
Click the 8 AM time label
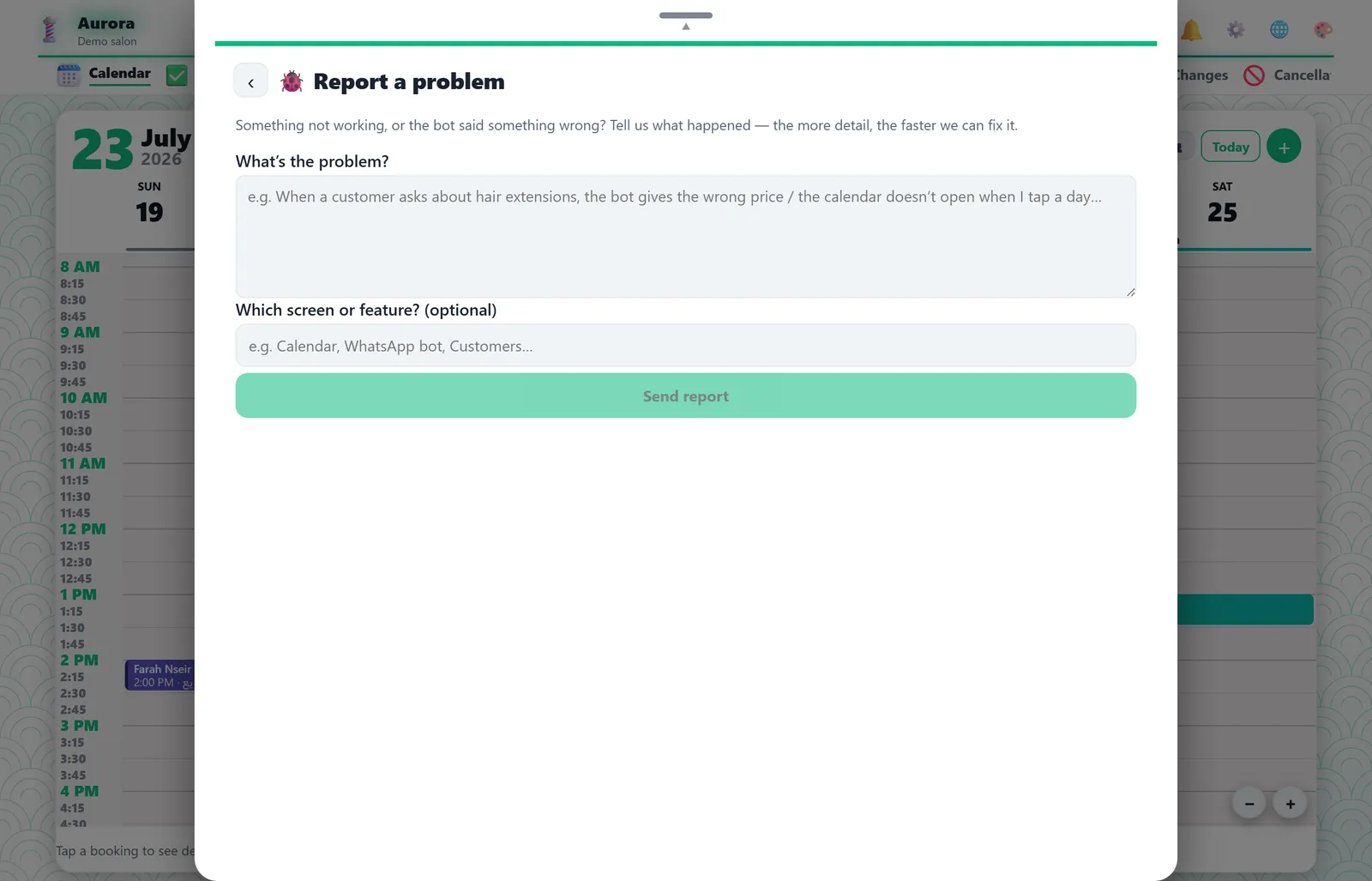tap(80, 267)
